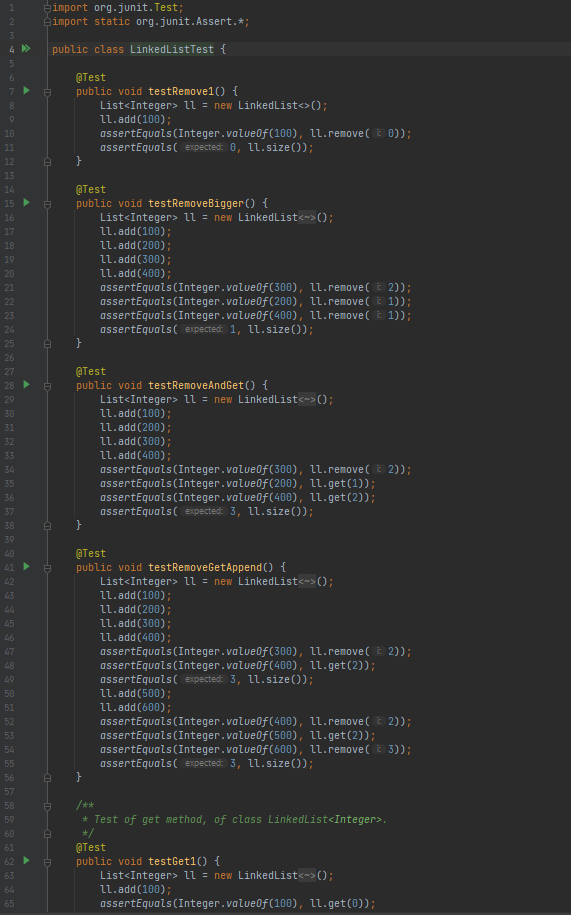Screen dimensions: 571x915
Task: Click the 'expected:' parameter hint on line 49
Action: (x=204, y=680)
